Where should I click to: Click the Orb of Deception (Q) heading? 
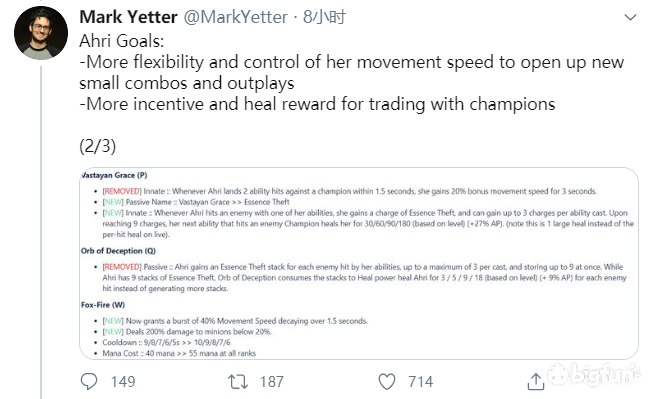click(118, 251)
